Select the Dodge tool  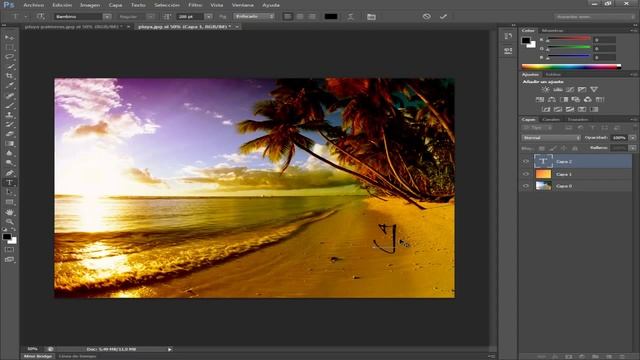tap(9, 163)
